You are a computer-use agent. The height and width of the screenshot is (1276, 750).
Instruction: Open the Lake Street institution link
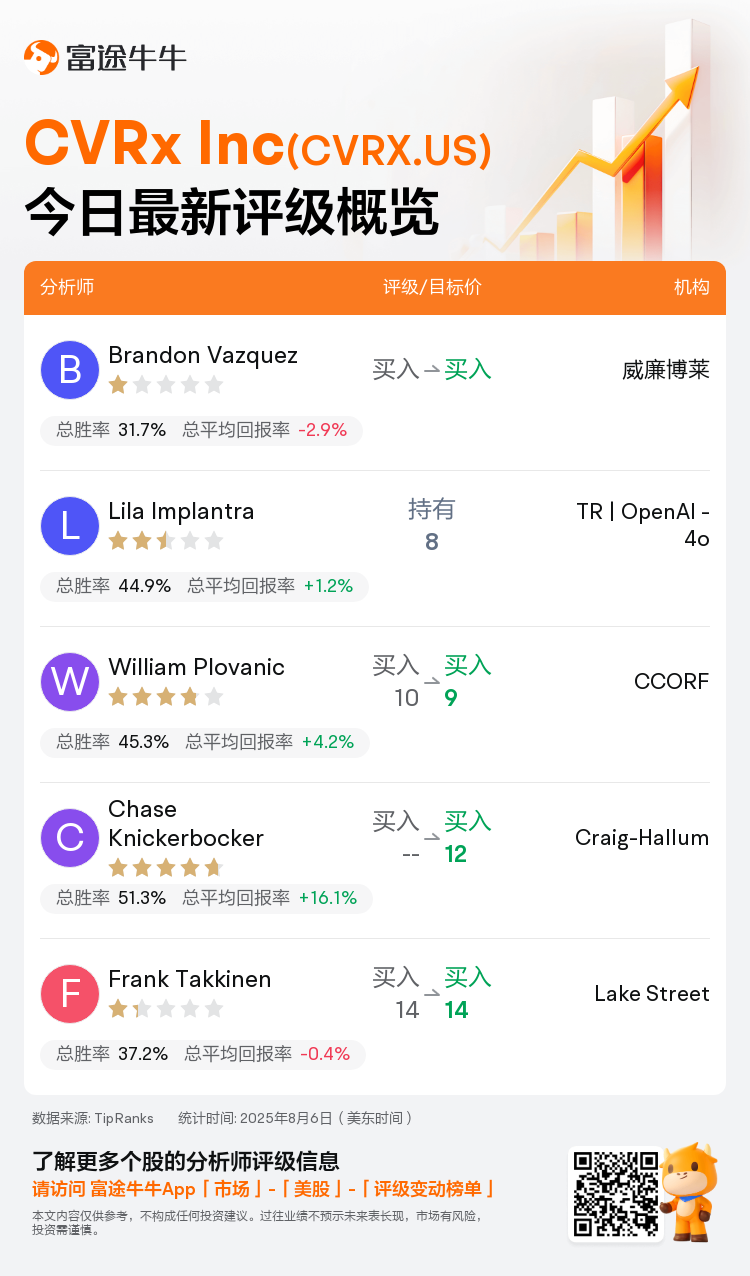tap(652, 993)
